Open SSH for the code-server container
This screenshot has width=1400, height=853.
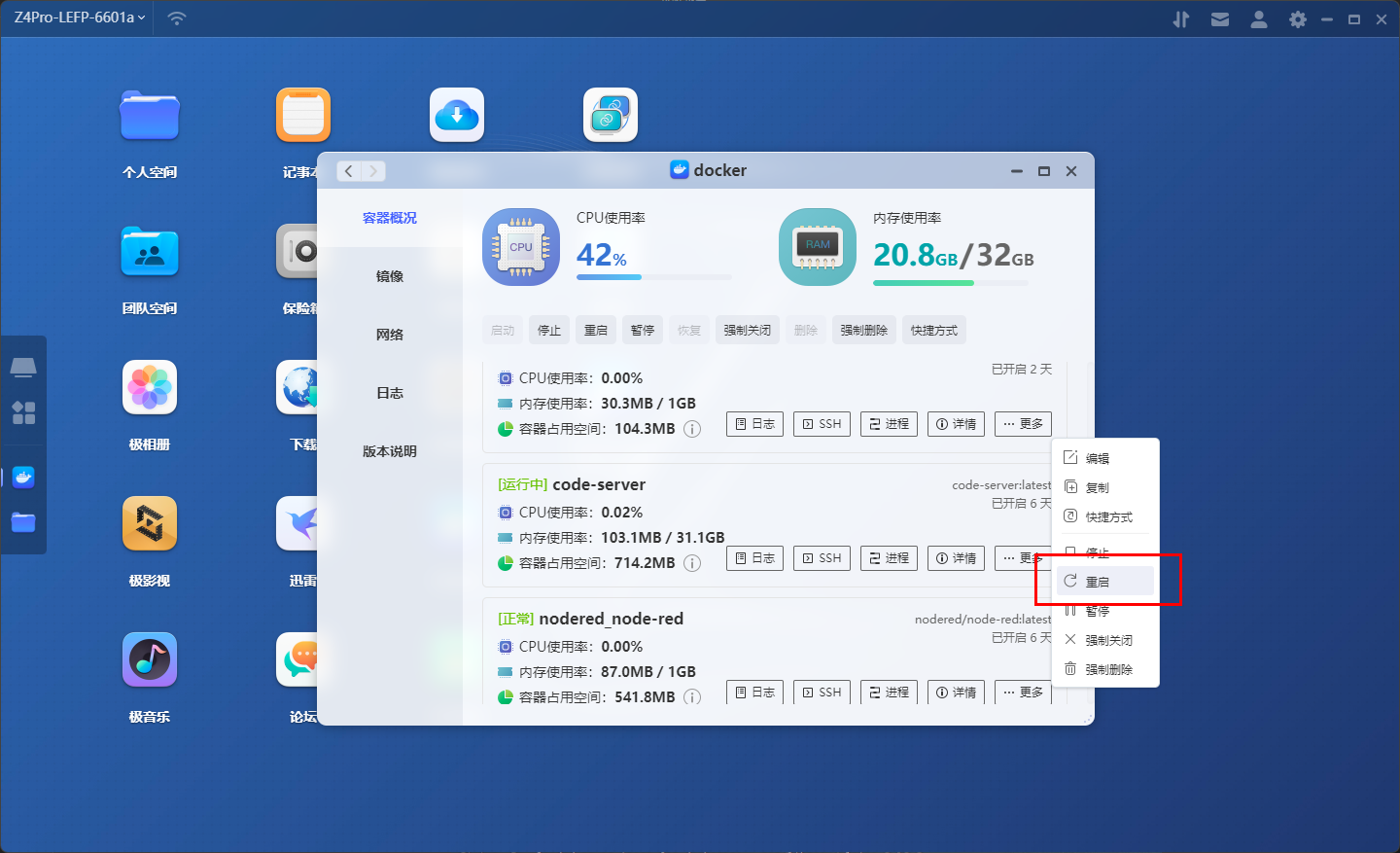coord(822,558)
